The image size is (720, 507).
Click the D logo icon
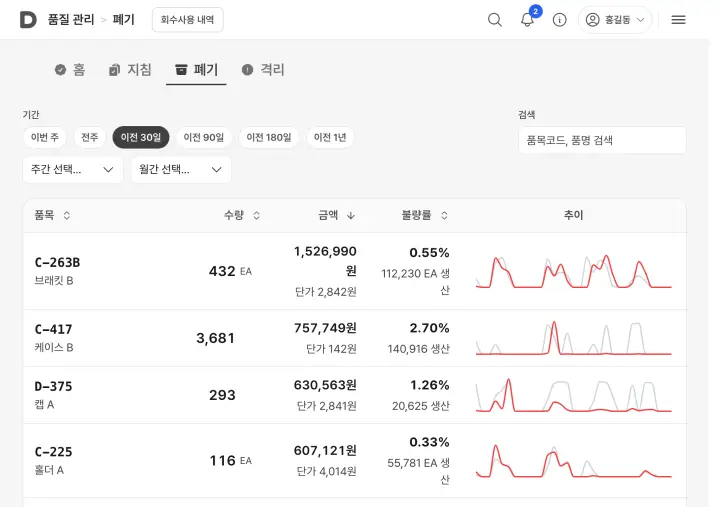click(28, 20)
